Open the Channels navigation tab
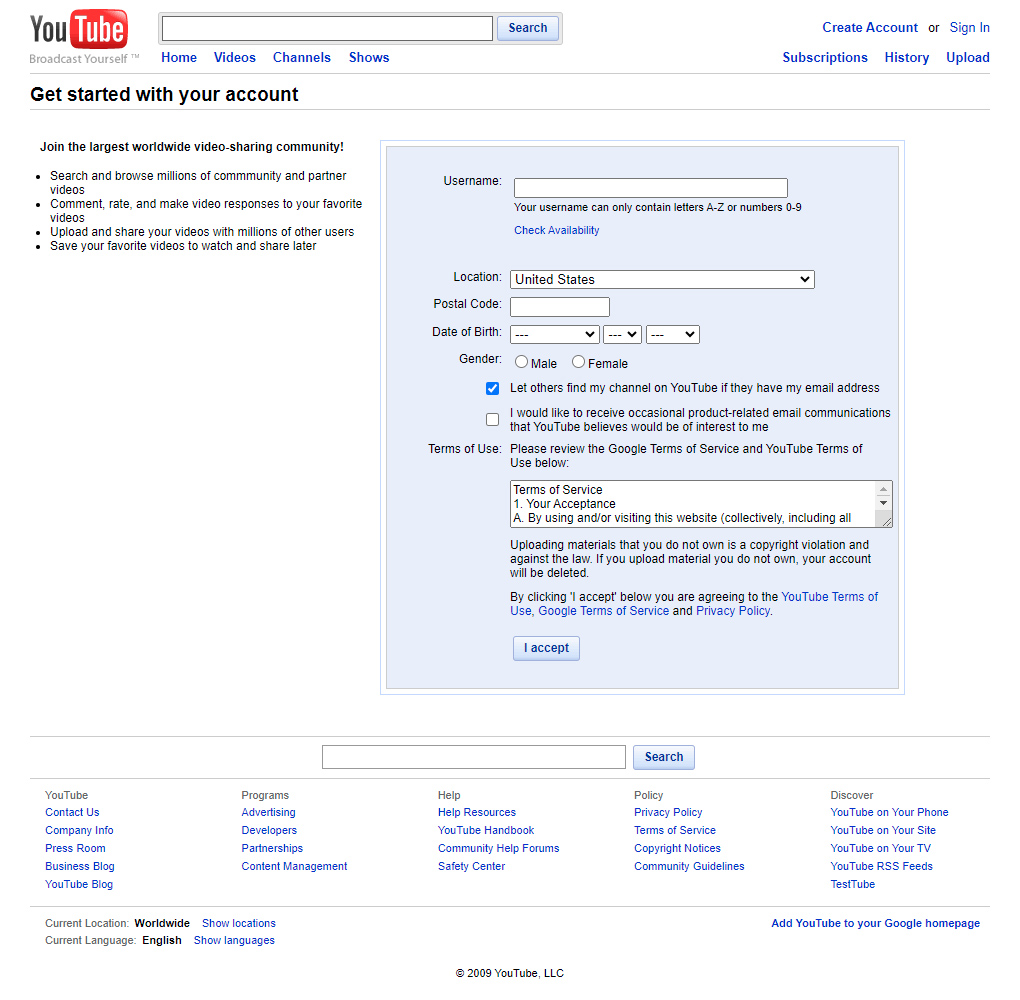Viewport: 1020px width, 1000px height. click(x=302, y=57)
